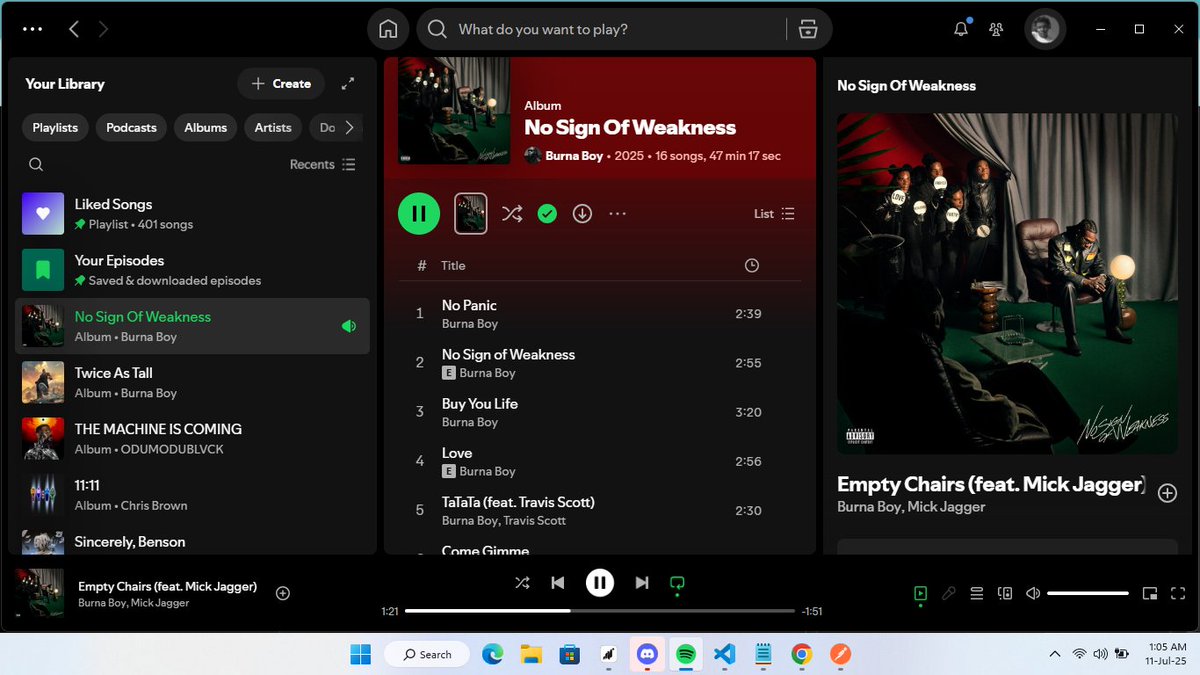Viewport: 1200px width, 675px height.
Task: Connect to a device
Action: (x=1006, y=593)
